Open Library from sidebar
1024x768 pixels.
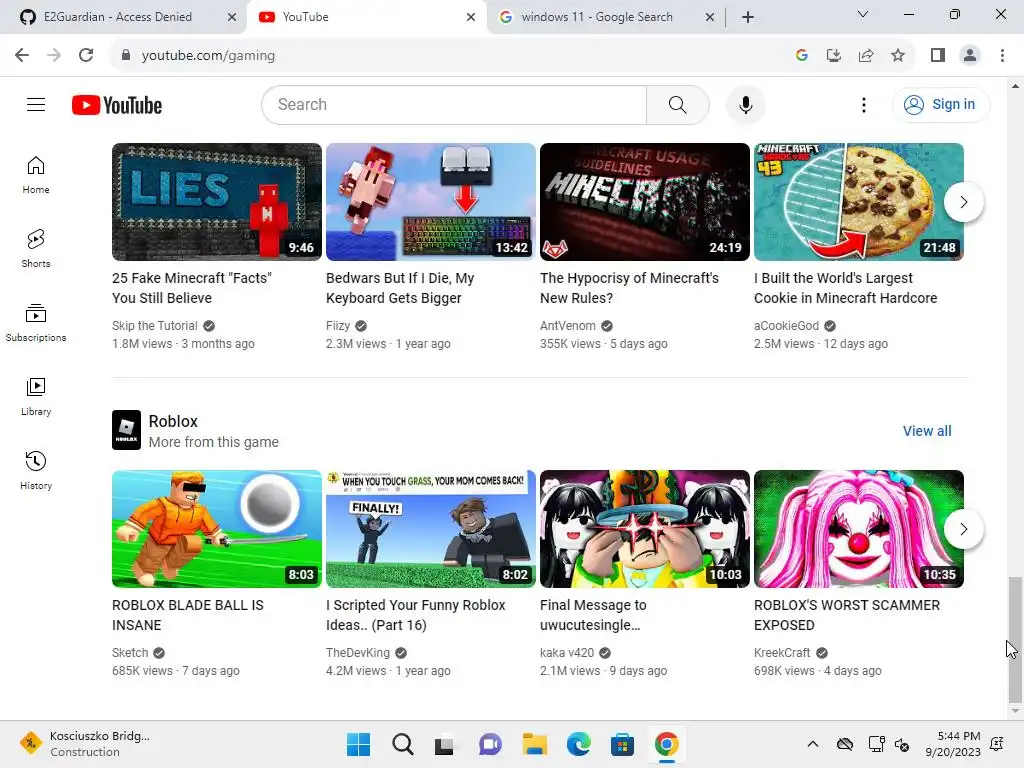[36, 396]
